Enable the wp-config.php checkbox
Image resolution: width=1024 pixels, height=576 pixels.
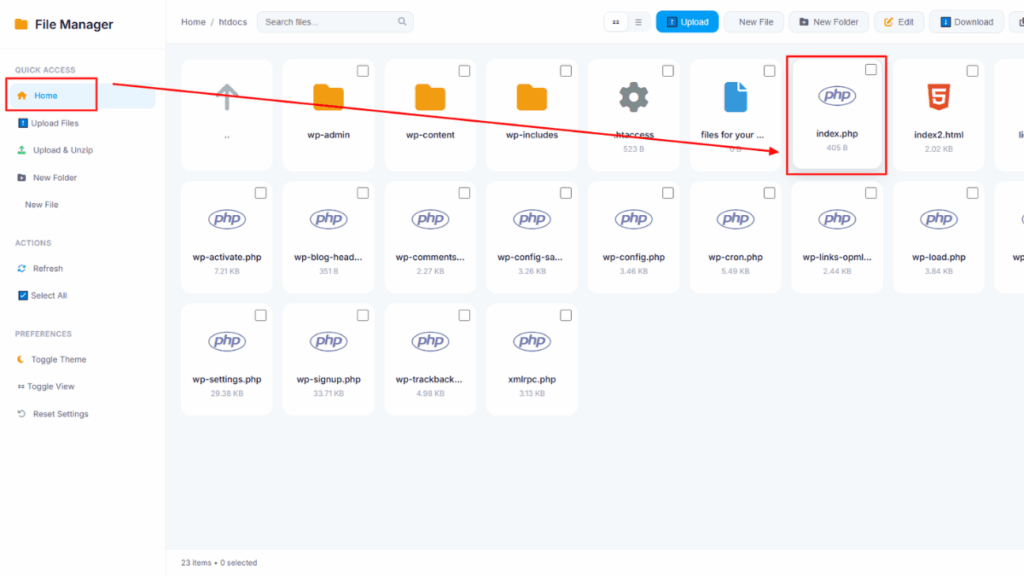click(668, 192)
